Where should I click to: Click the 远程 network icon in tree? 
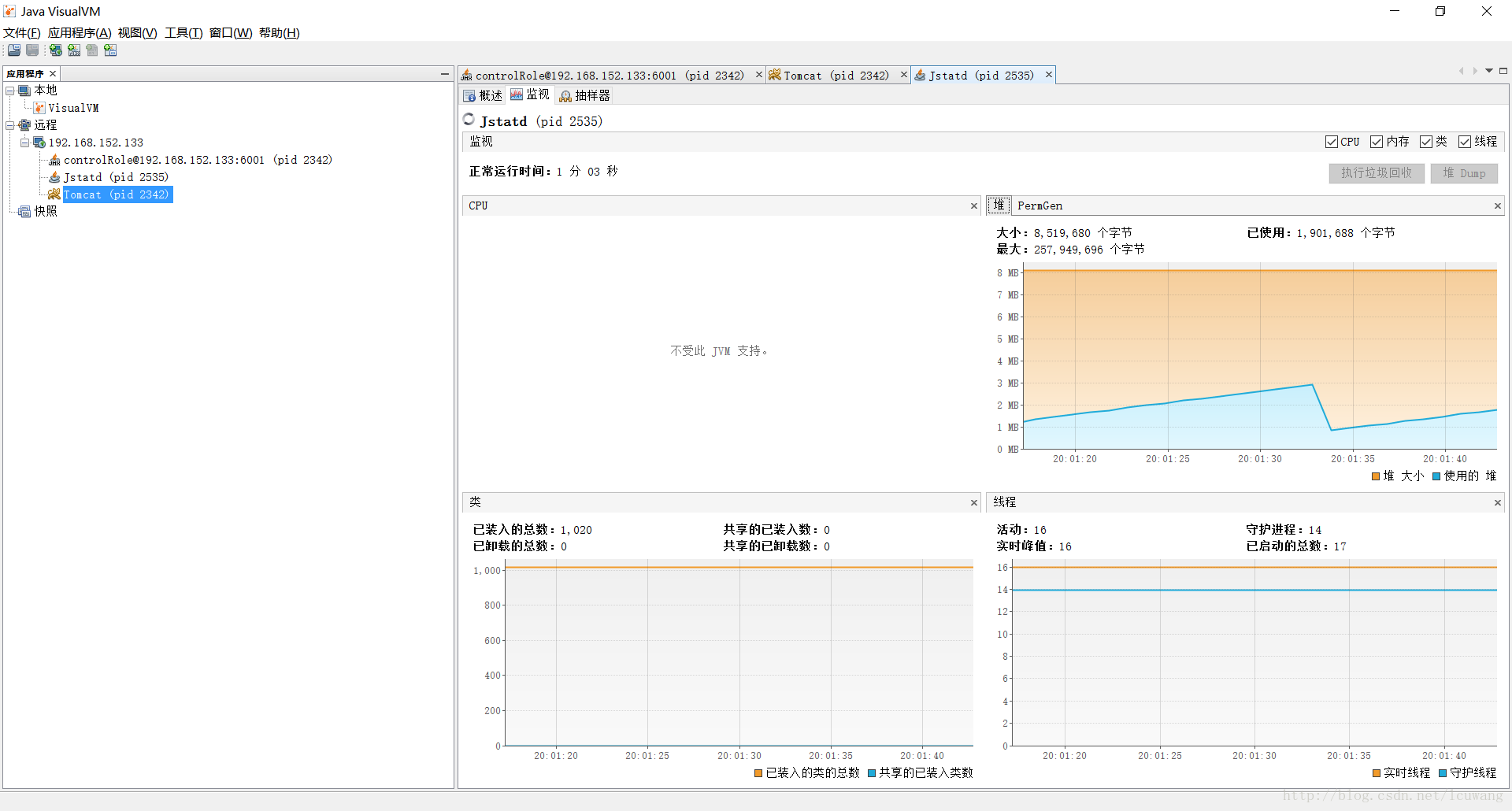pyautogui.click(x=24, y=125)
